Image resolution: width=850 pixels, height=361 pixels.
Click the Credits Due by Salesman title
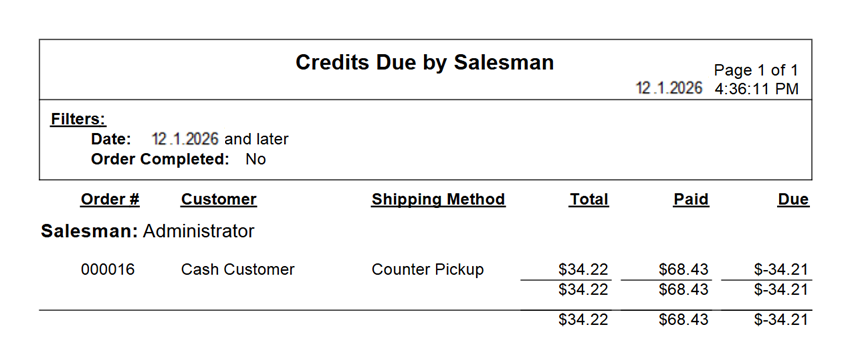click(x=424, y=62)
